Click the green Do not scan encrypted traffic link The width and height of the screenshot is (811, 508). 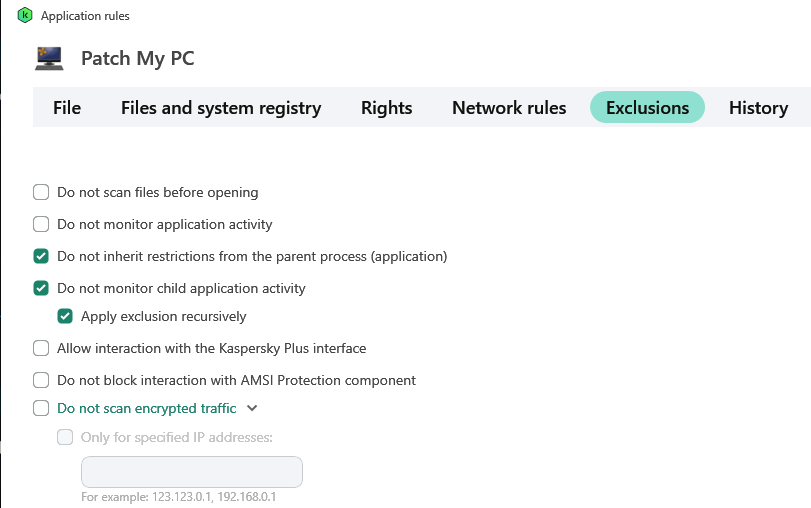point(146,408)
